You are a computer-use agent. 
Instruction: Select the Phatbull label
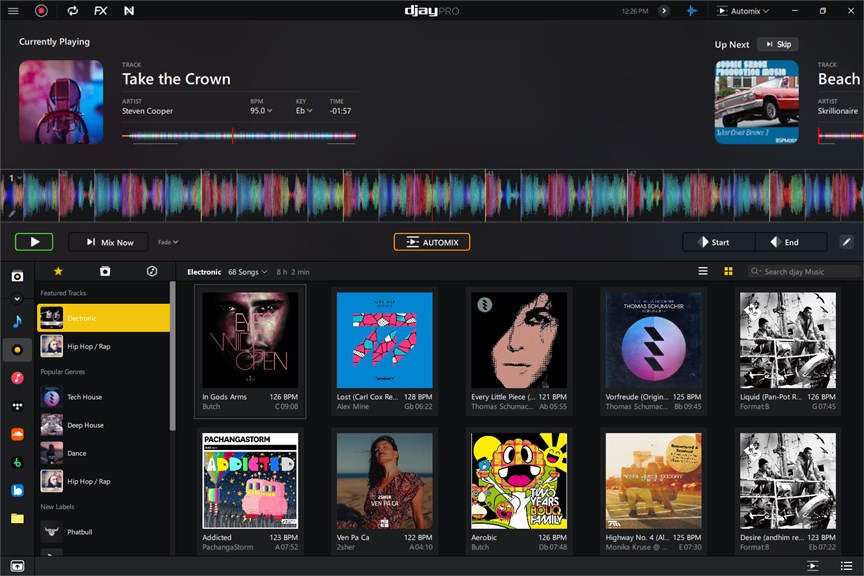104,532
